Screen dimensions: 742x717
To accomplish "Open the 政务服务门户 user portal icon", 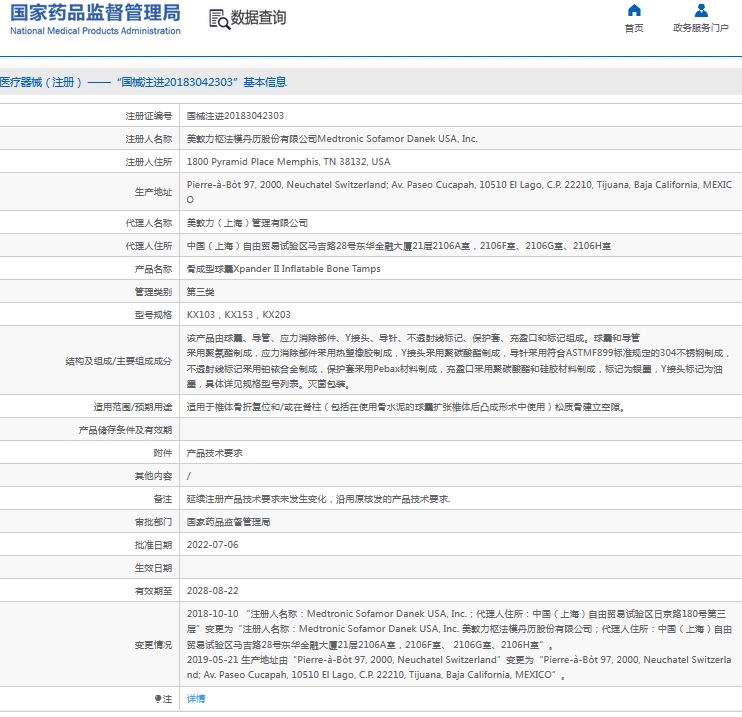I will coord(701,10).
